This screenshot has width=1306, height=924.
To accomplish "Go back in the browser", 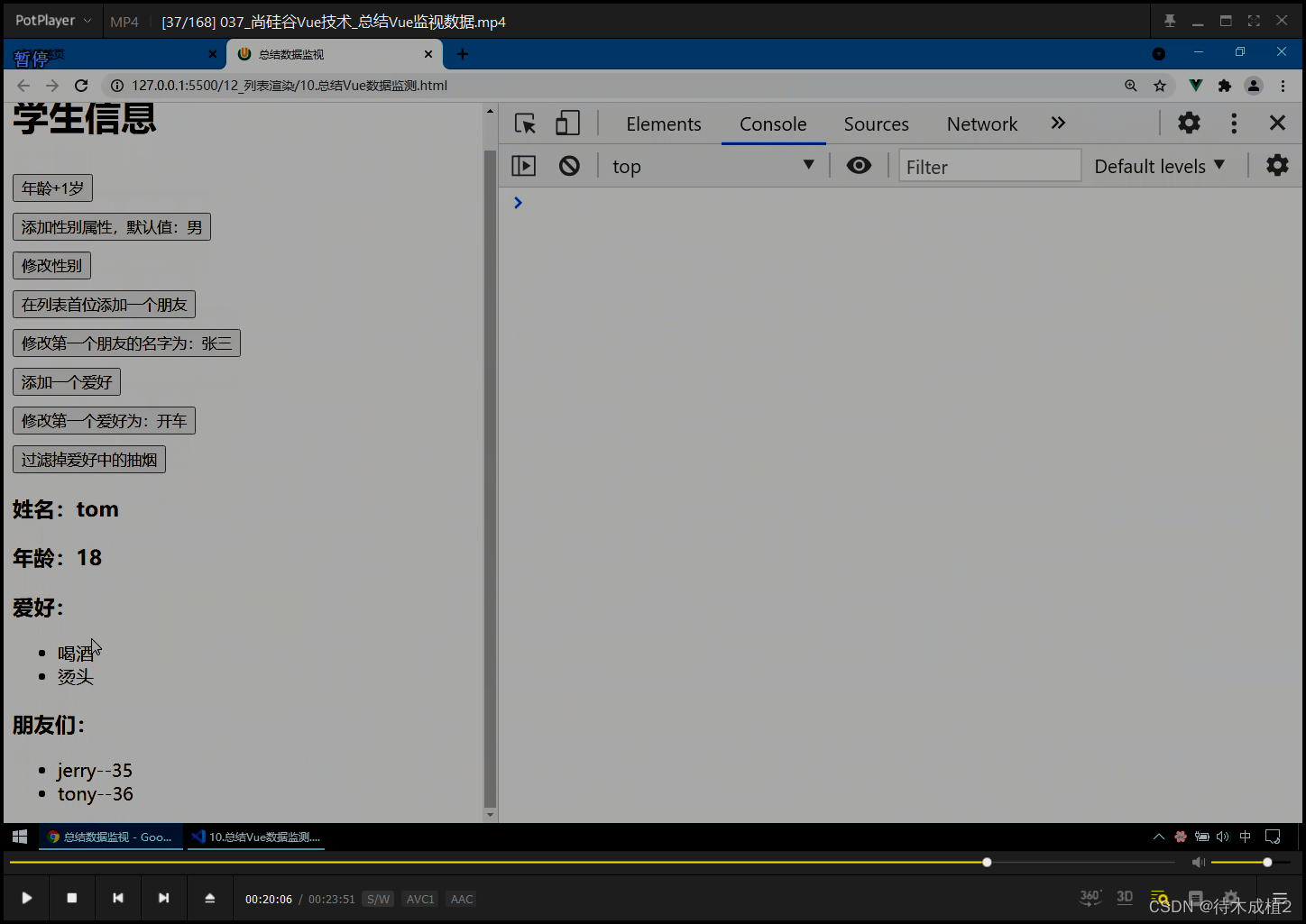I will (x=23, y=86).
